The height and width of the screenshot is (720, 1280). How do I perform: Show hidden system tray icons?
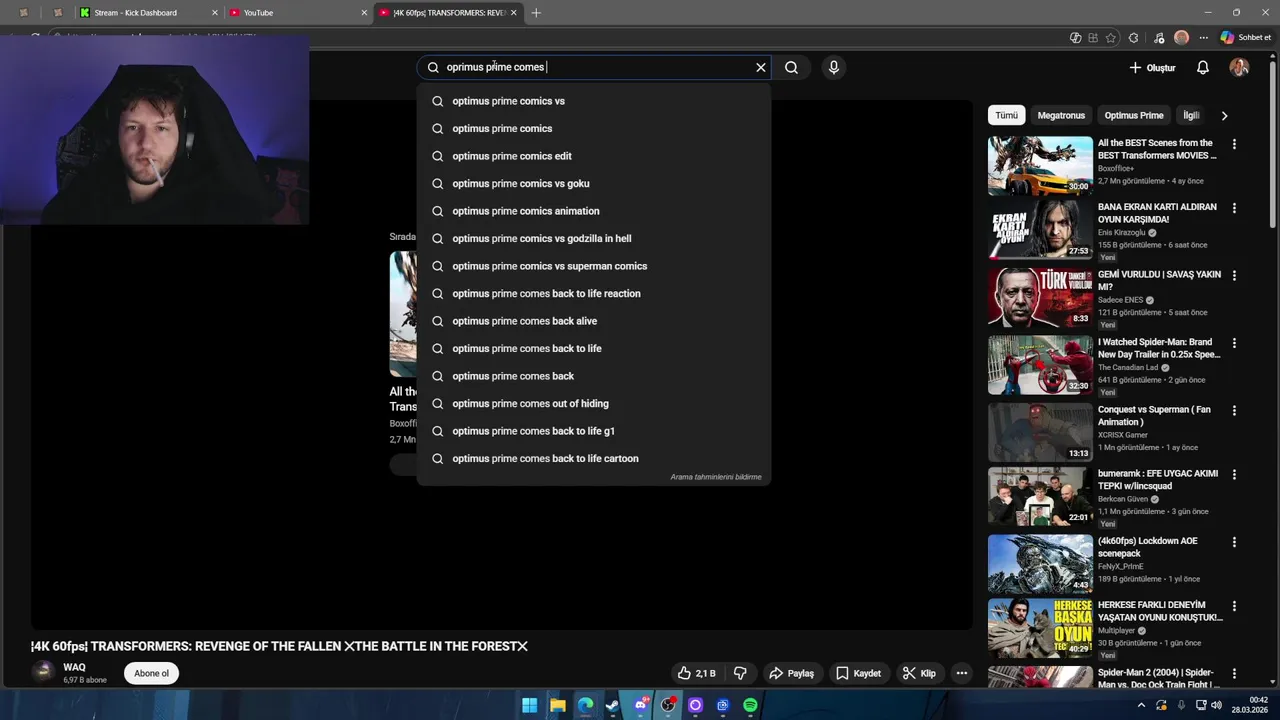pos(1141,705)
